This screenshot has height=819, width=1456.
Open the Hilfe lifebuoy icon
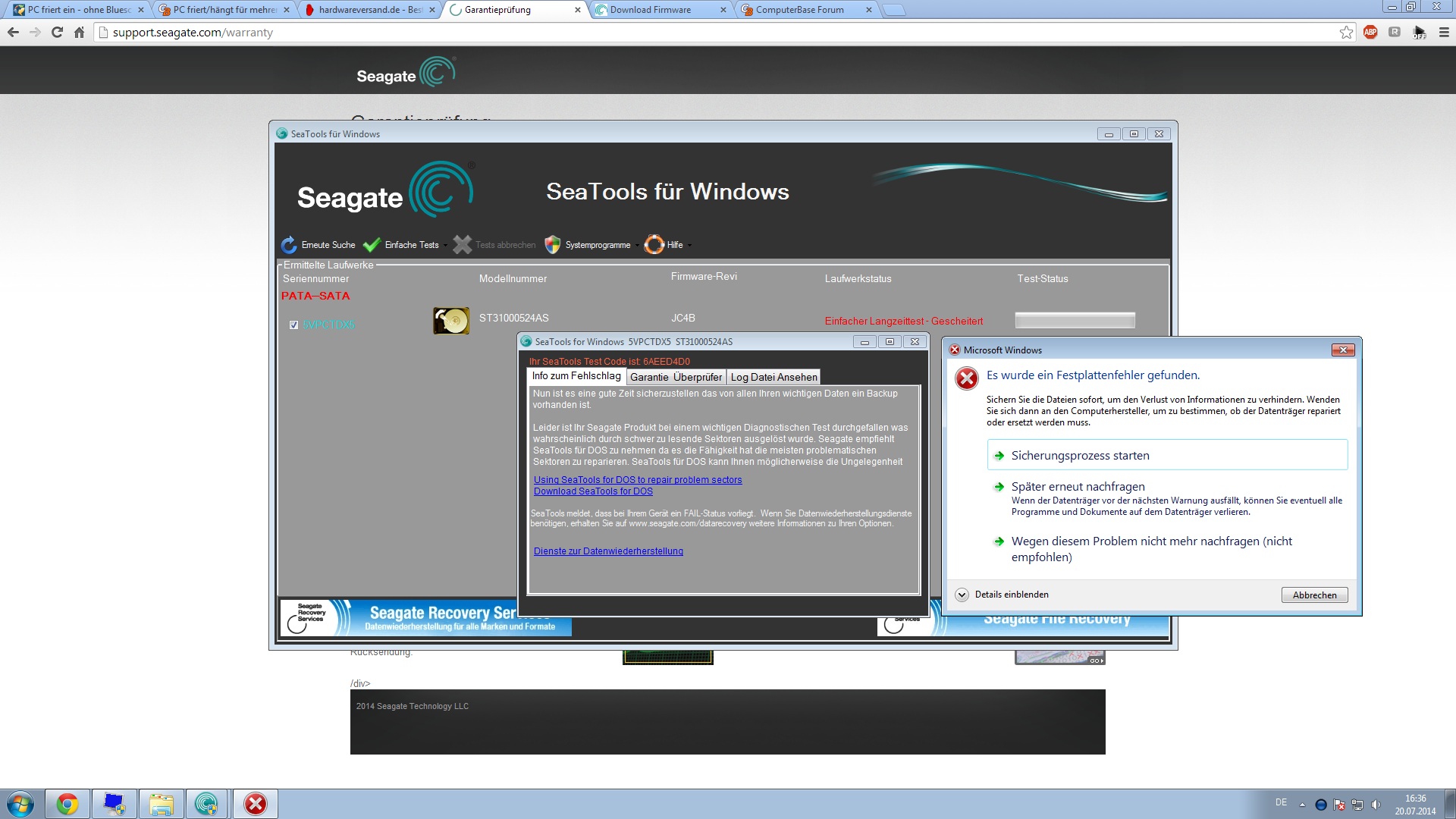[x=654, y=245]
